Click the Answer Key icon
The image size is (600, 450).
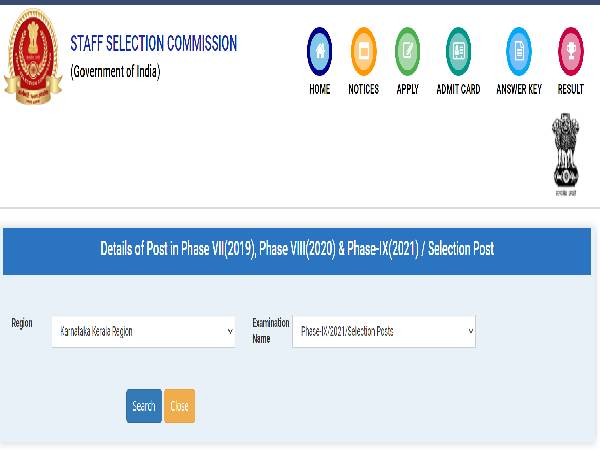(518, 51)
